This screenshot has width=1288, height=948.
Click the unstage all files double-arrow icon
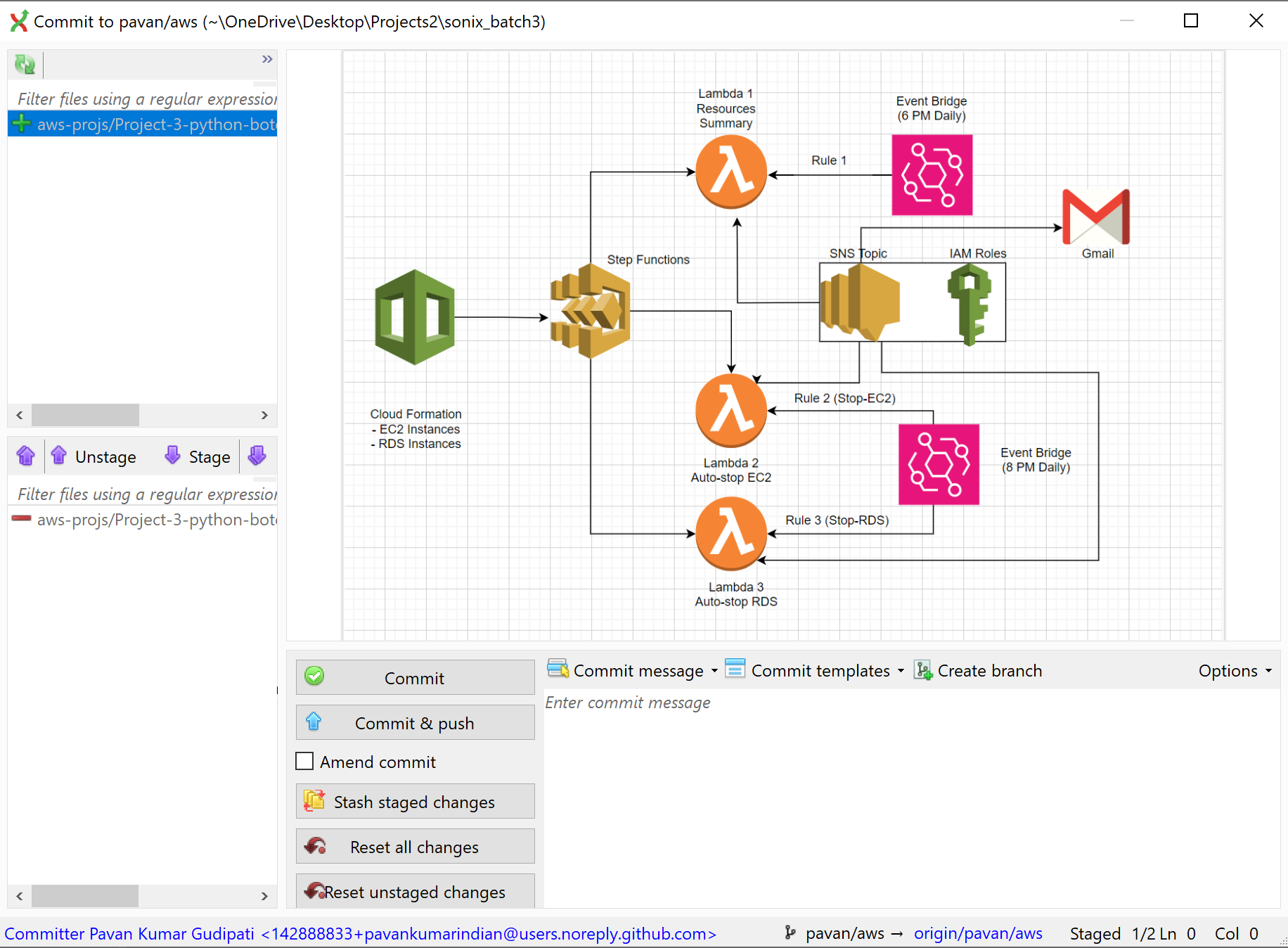[26, 456]
